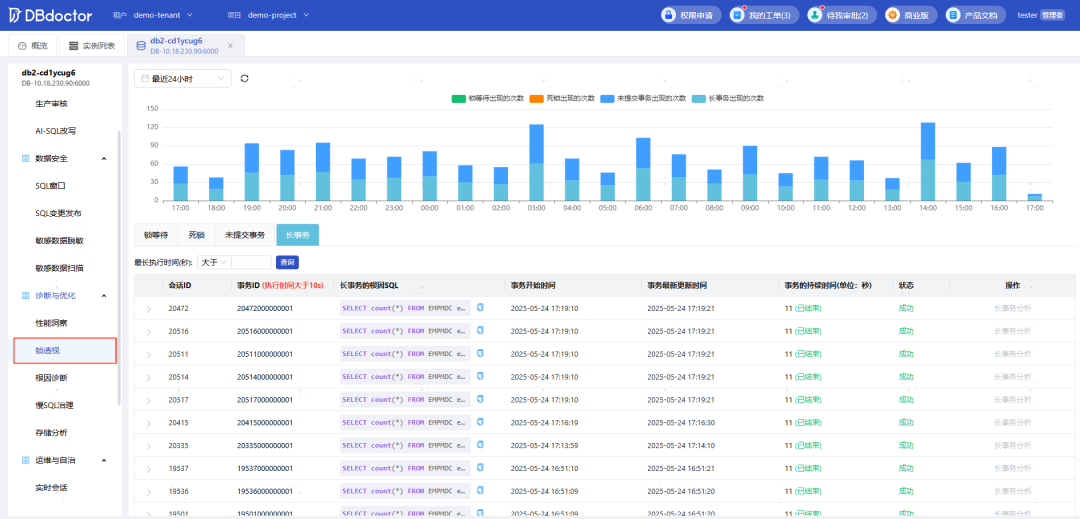The image size is (1080, 519).
Task: Click 长事务分析 for session 20472
Action: (1012, 308)
